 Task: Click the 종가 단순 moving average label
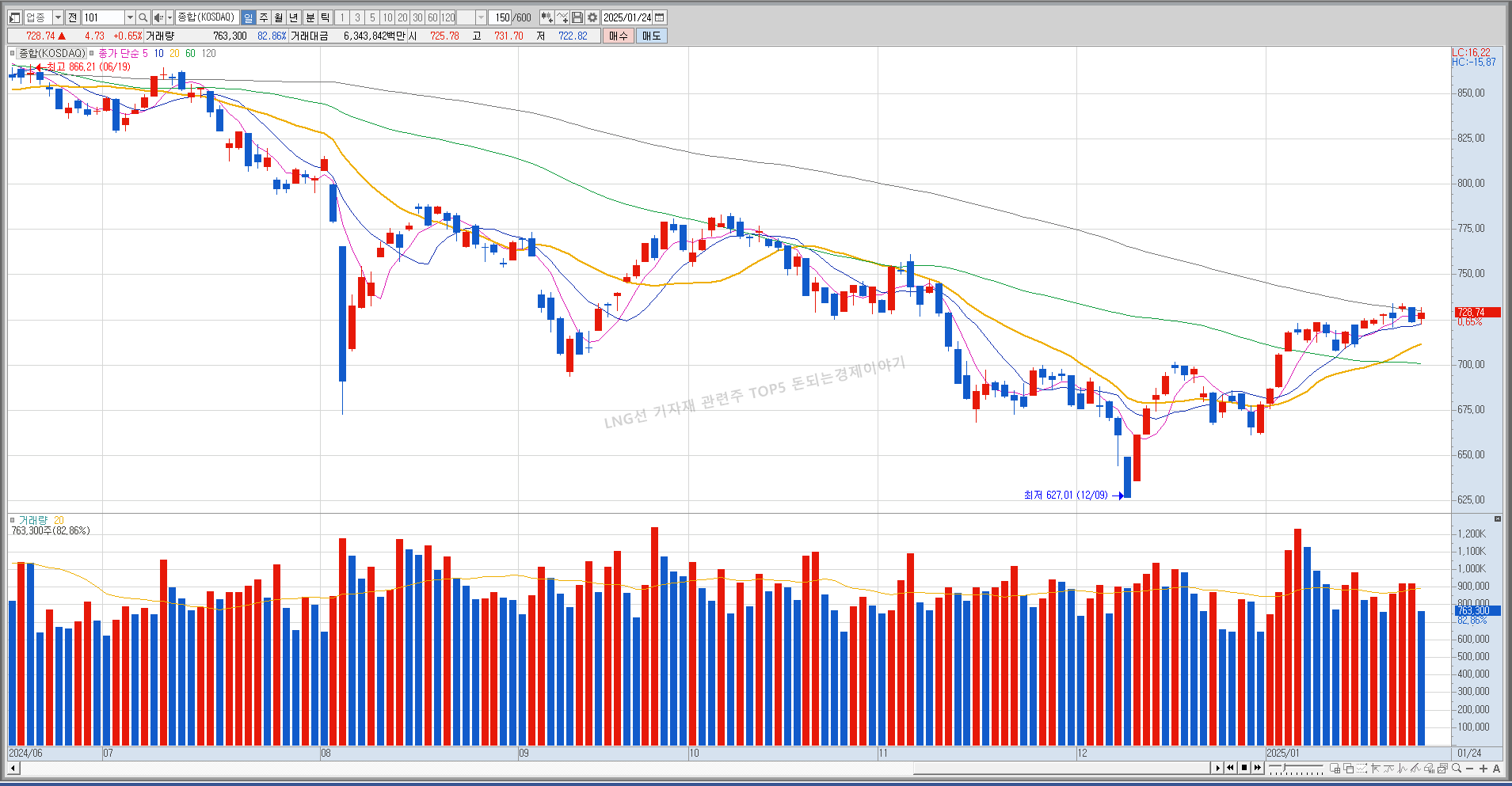[118, 53]
